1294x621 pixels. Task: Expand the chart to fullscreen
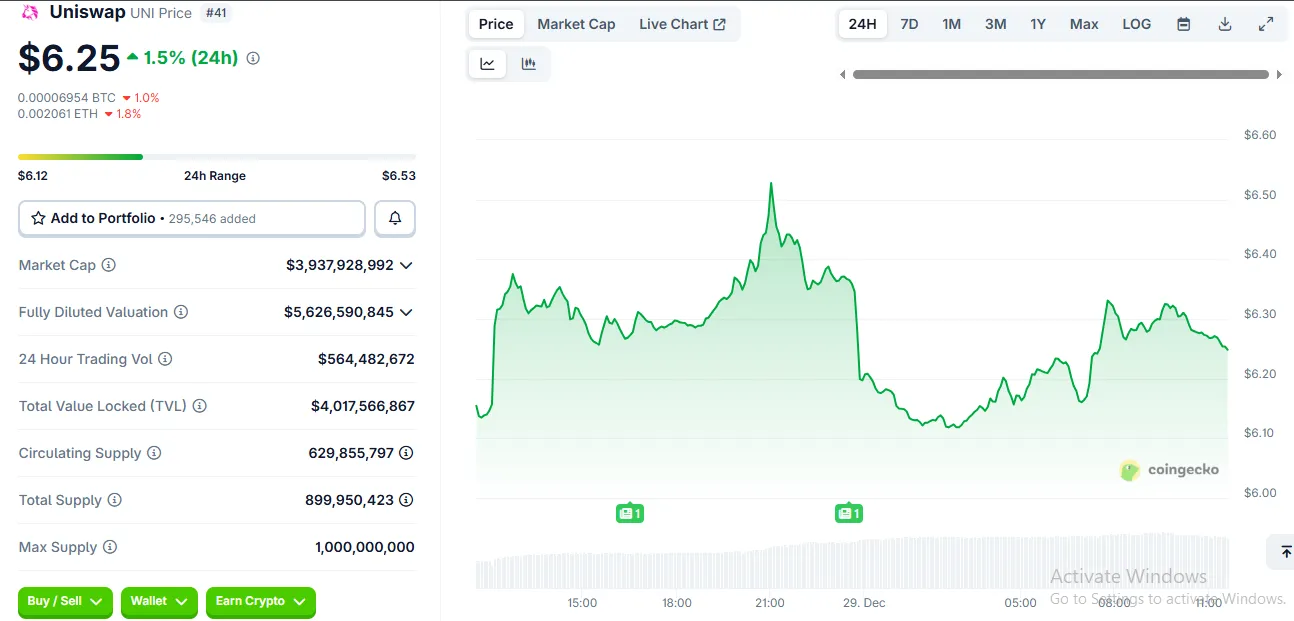pos(1265,23)
